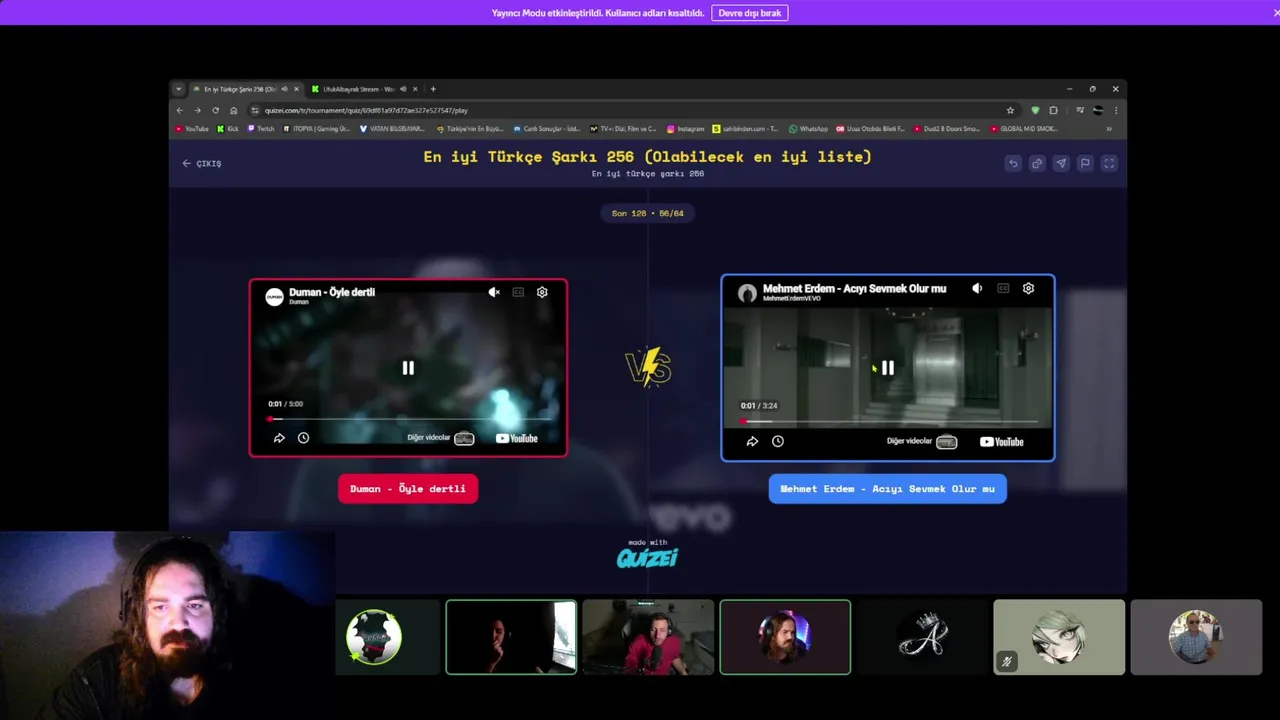The image size is (1280, 720).
Task: Open the Kick bookmark
Action: [228, 129]
